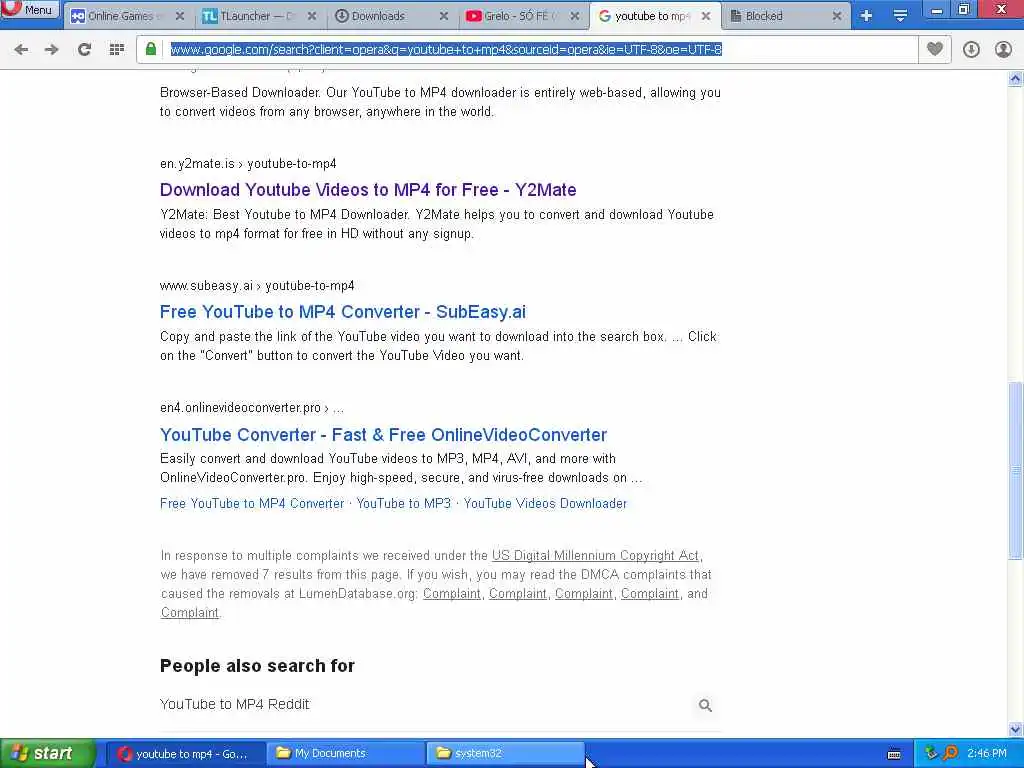Click the vertical scrollbar thumb
This screenshot has height=768, width=1024.
pyautogui.click(x=1016, y=470)
